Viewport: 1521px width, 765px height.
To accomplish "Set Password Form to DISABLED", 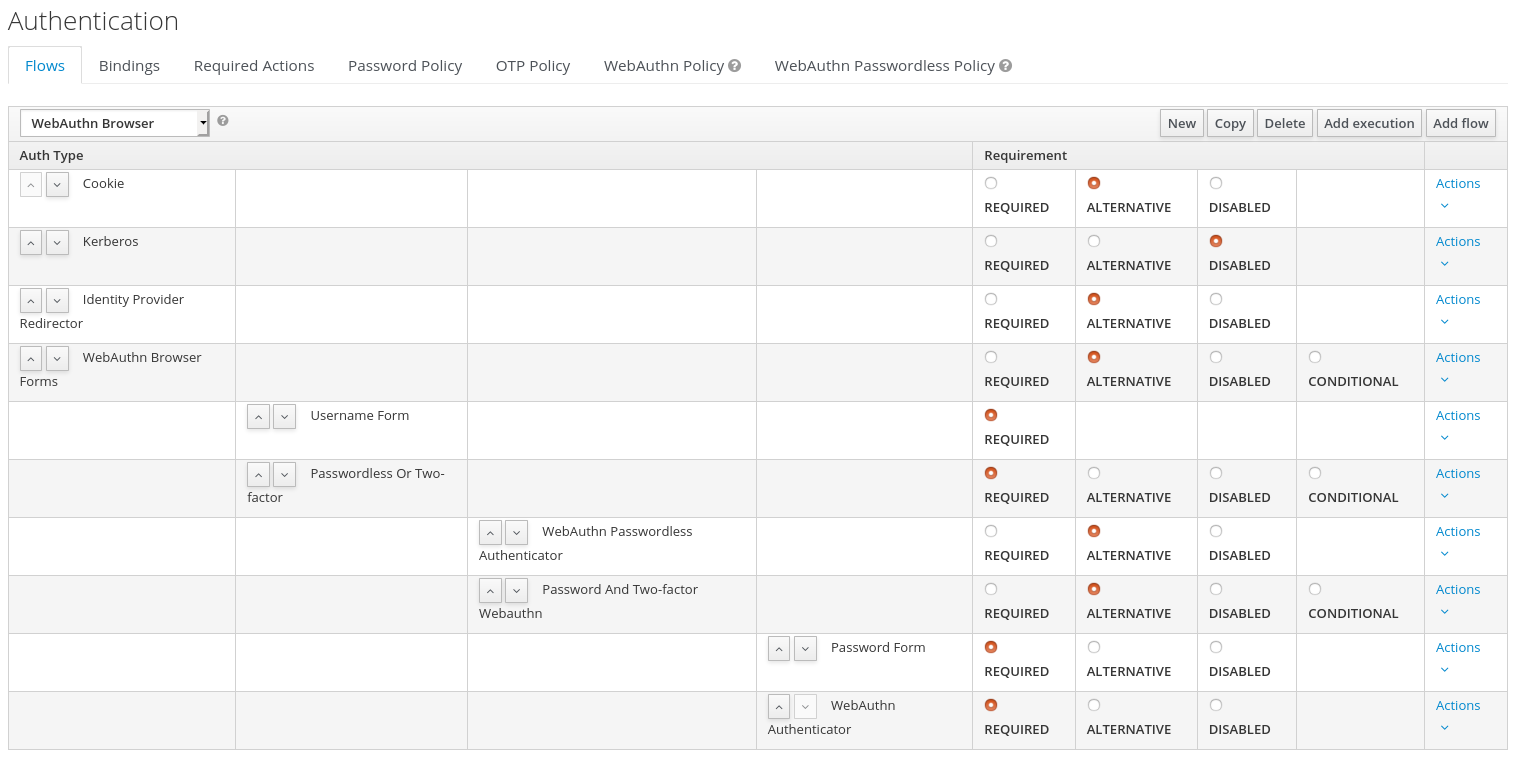I will point(1216,647).
